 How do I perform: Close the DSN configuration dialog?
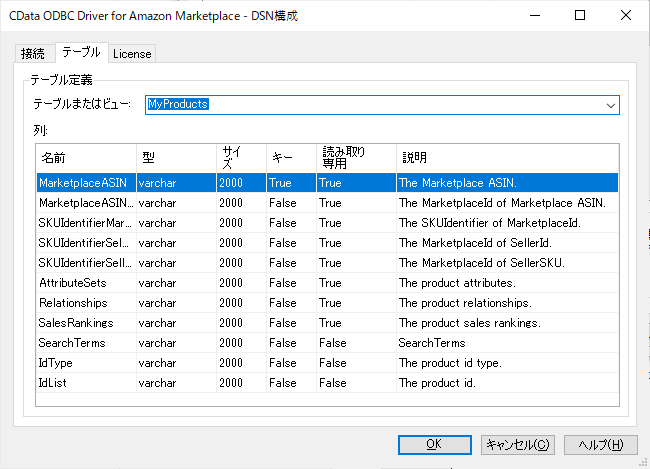pyautogui.click(x=626, y=16)
